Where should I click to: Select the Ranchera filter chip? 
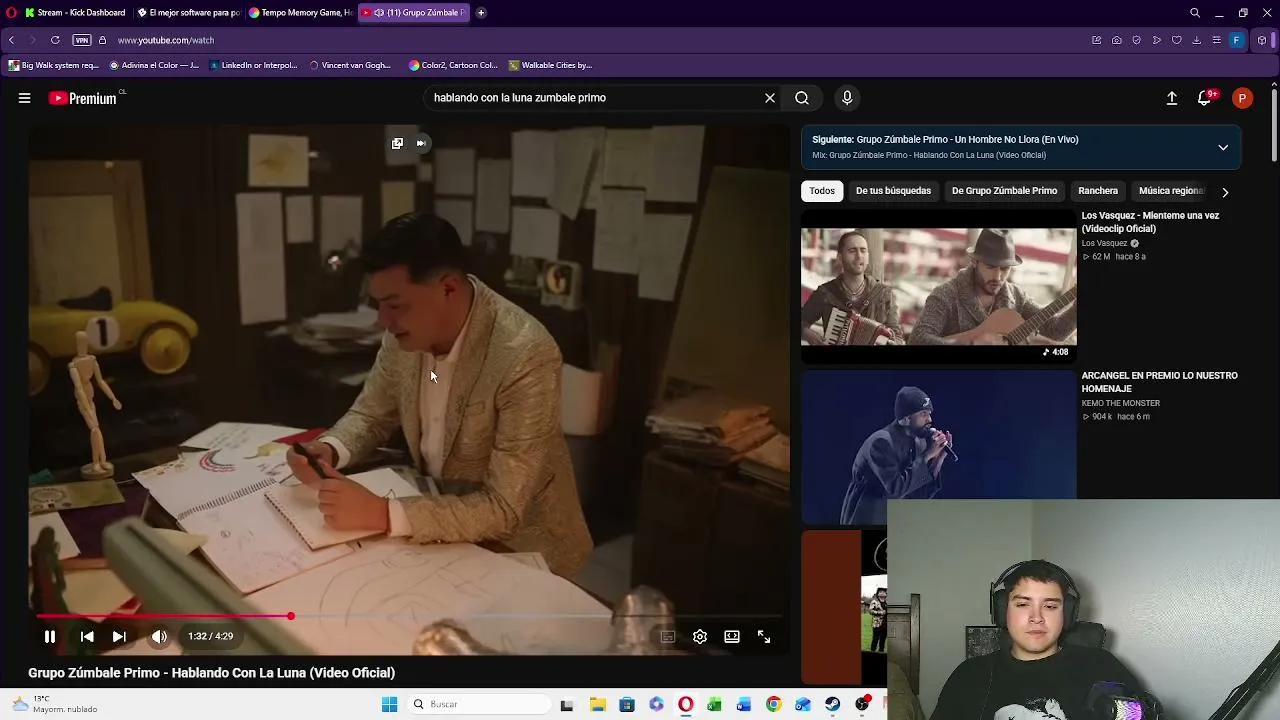pyautogui.click(x=1098, y=191)
